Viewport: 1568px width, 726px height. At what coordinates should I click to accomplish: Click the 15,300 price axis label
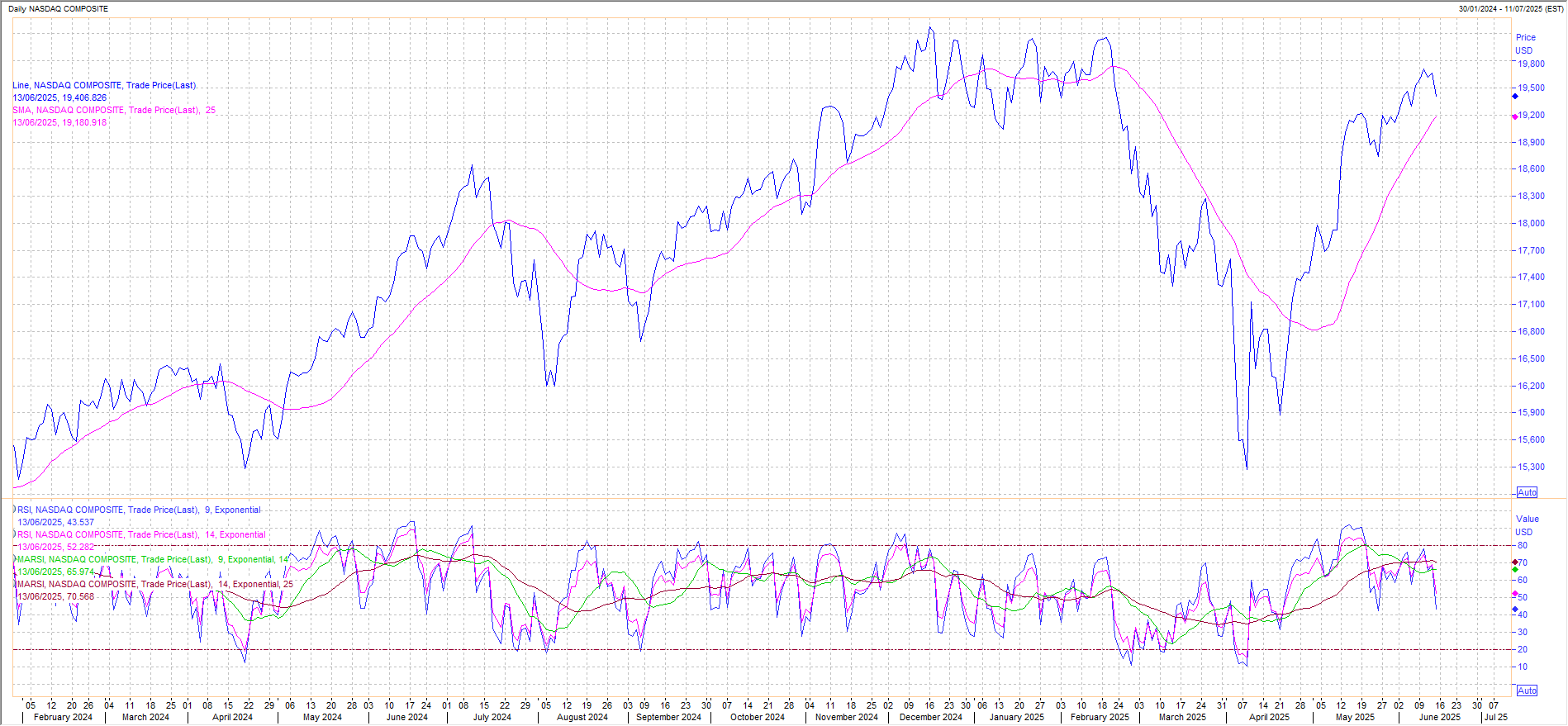click(1531, 467)
